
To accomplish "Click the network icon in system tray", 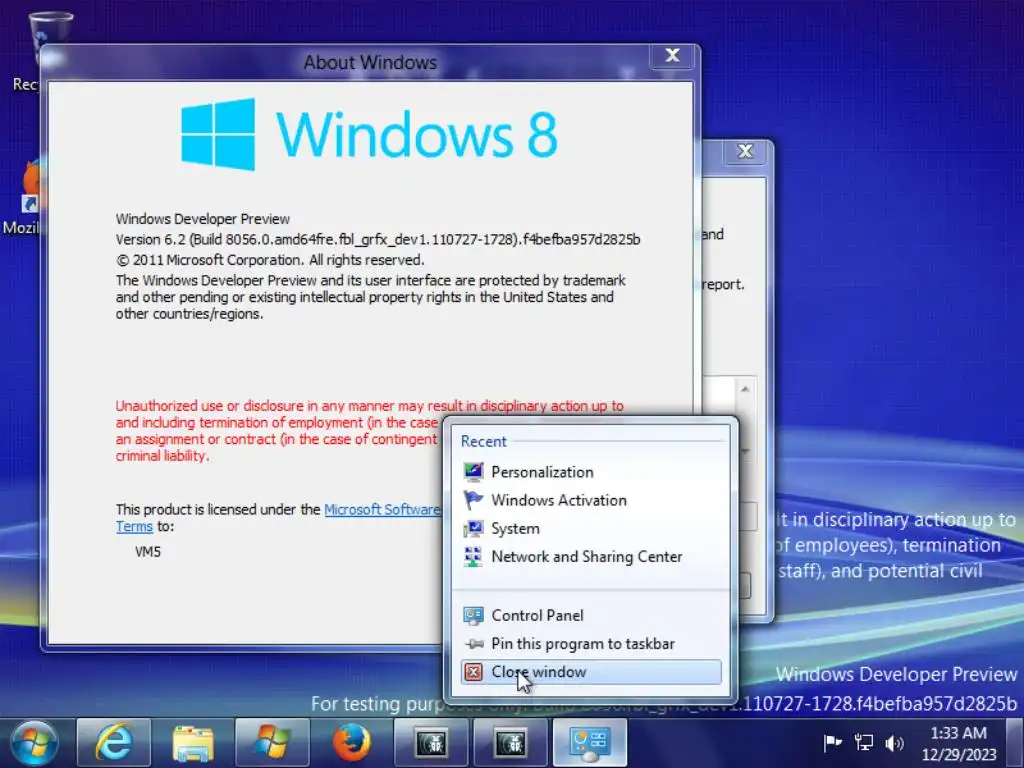I will (864, 743).
